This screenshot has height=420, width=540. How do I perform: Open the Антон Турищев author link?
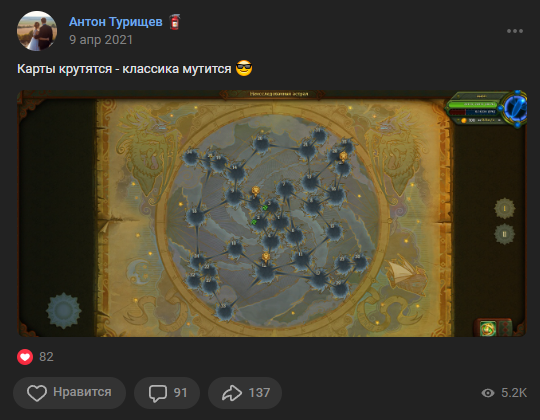pos(115,22)
